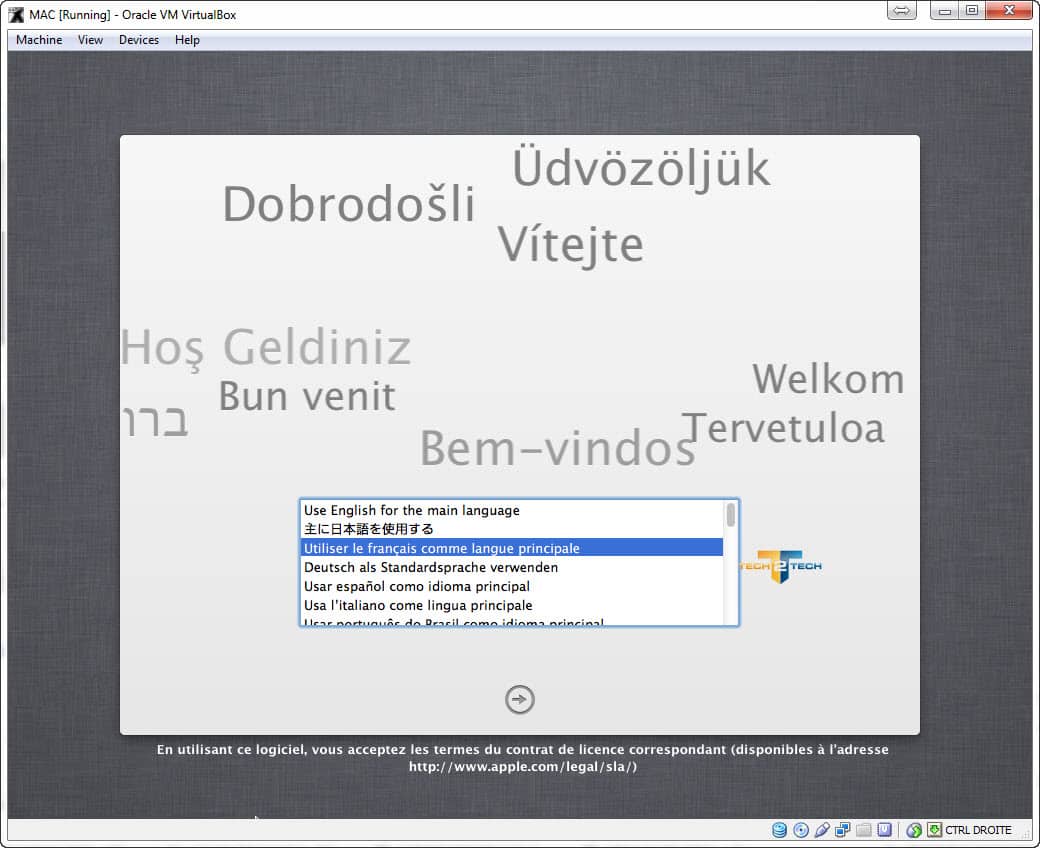Click the mouse integration indicator icon
The image size is (1040, 848).
pyautogui.click(x=914, y=829)
